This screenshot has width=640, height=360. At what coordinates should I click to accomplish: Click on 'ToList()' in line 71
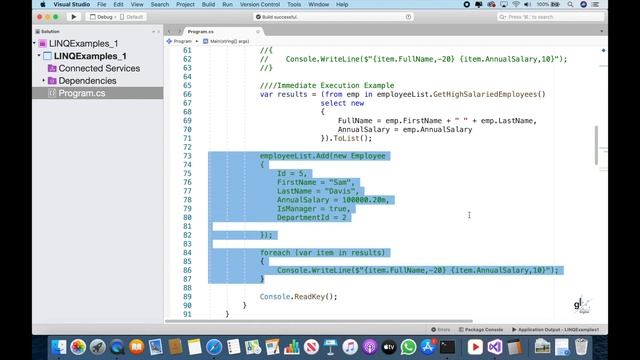[351, 138]
